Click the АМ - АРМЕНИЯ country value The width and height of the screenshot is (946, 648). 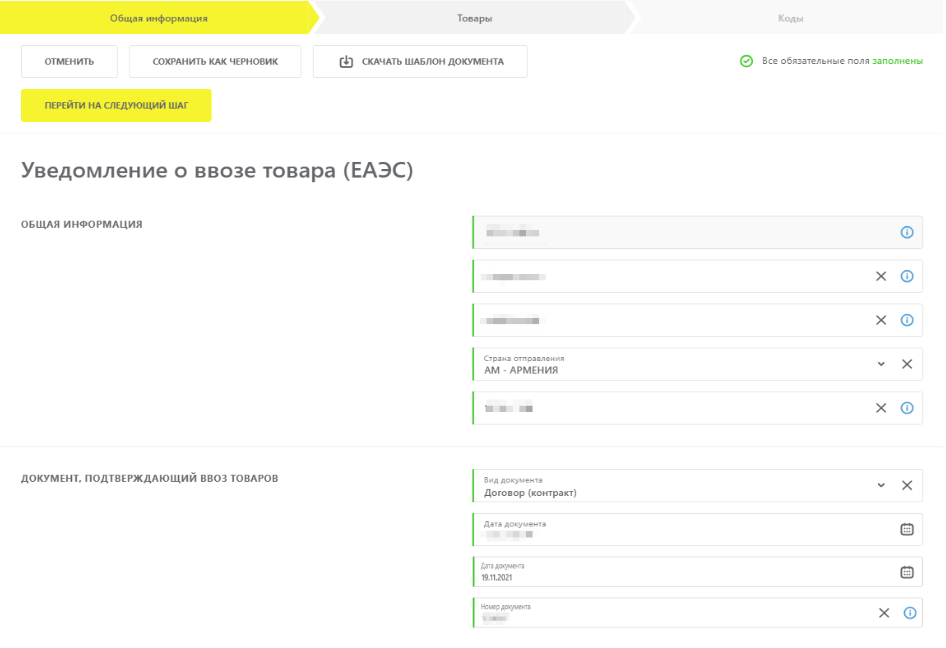tap(521, 370)
